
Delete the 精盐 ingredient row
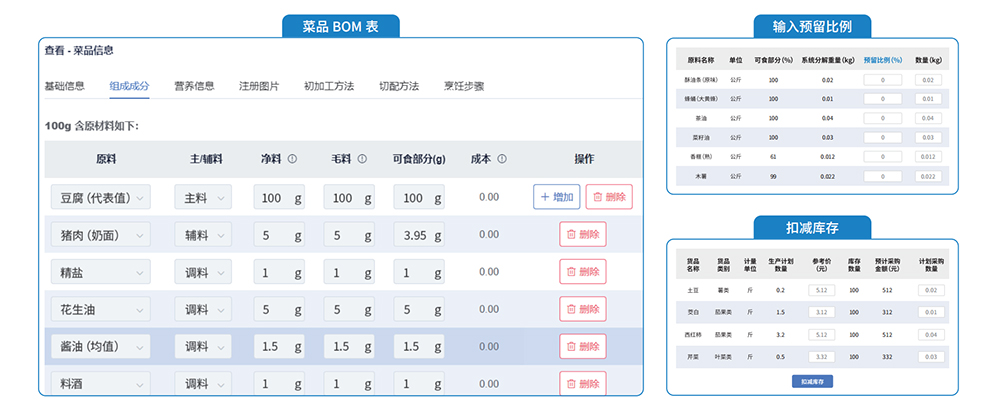(583, 272)
